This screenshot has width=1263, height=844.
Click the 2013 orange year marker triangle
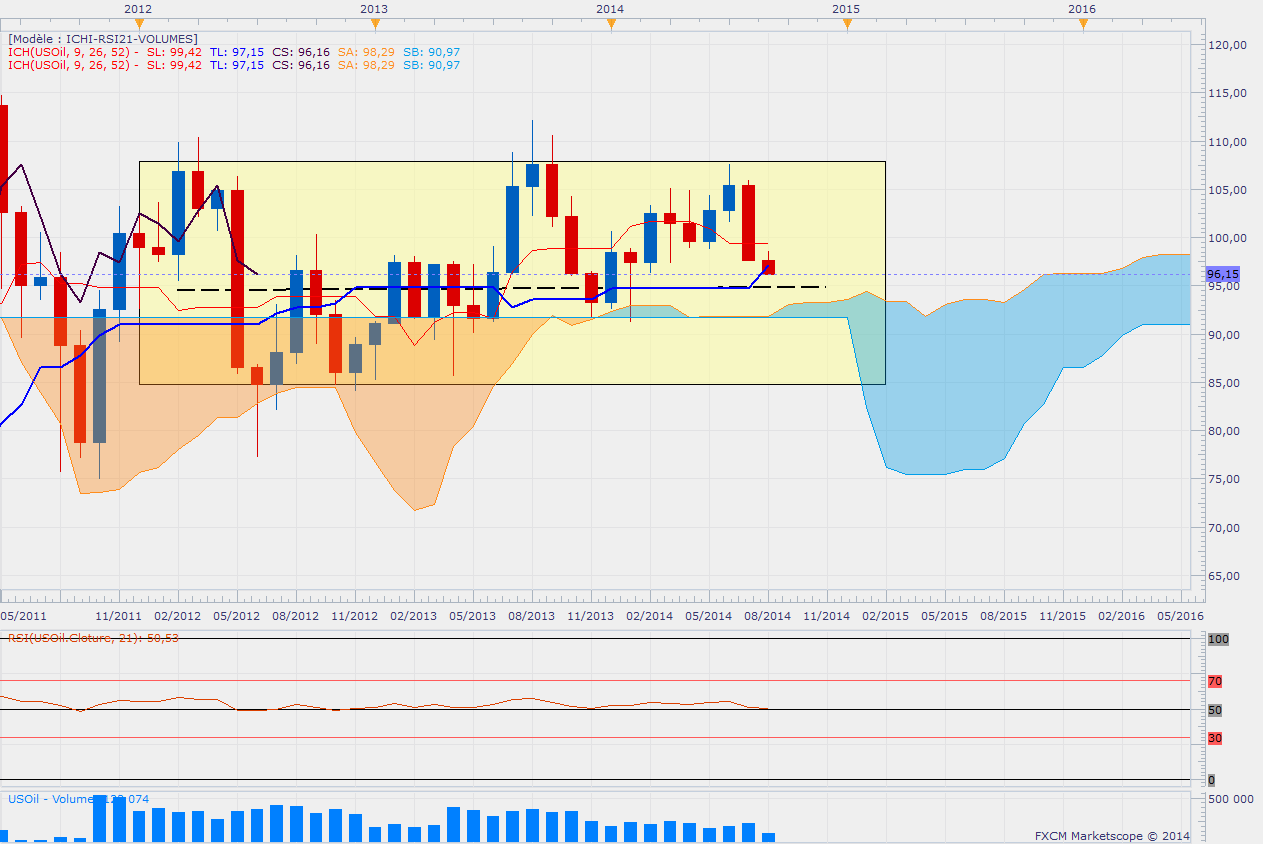point(374,23)
